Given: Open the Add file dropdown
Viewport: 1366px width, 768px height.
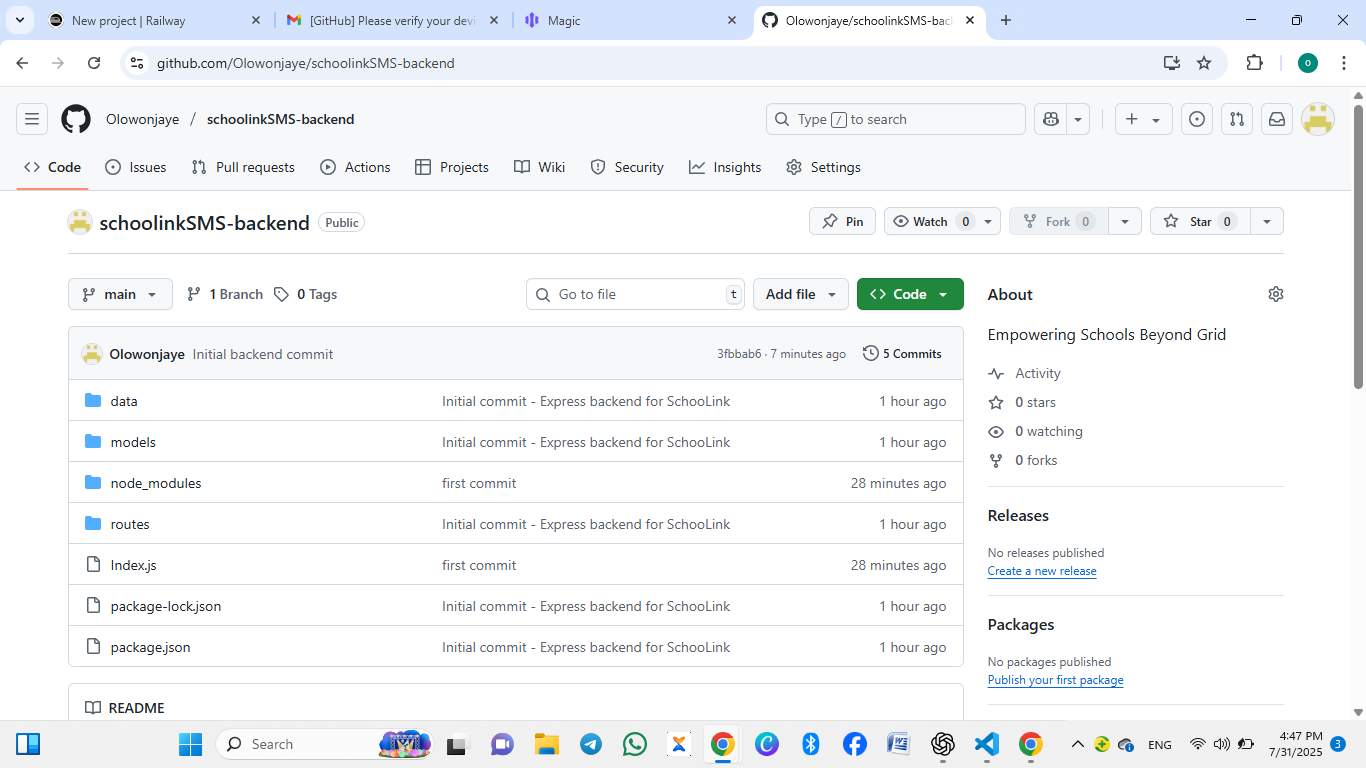Looking at the screenshot, I should tap(801, 294).
